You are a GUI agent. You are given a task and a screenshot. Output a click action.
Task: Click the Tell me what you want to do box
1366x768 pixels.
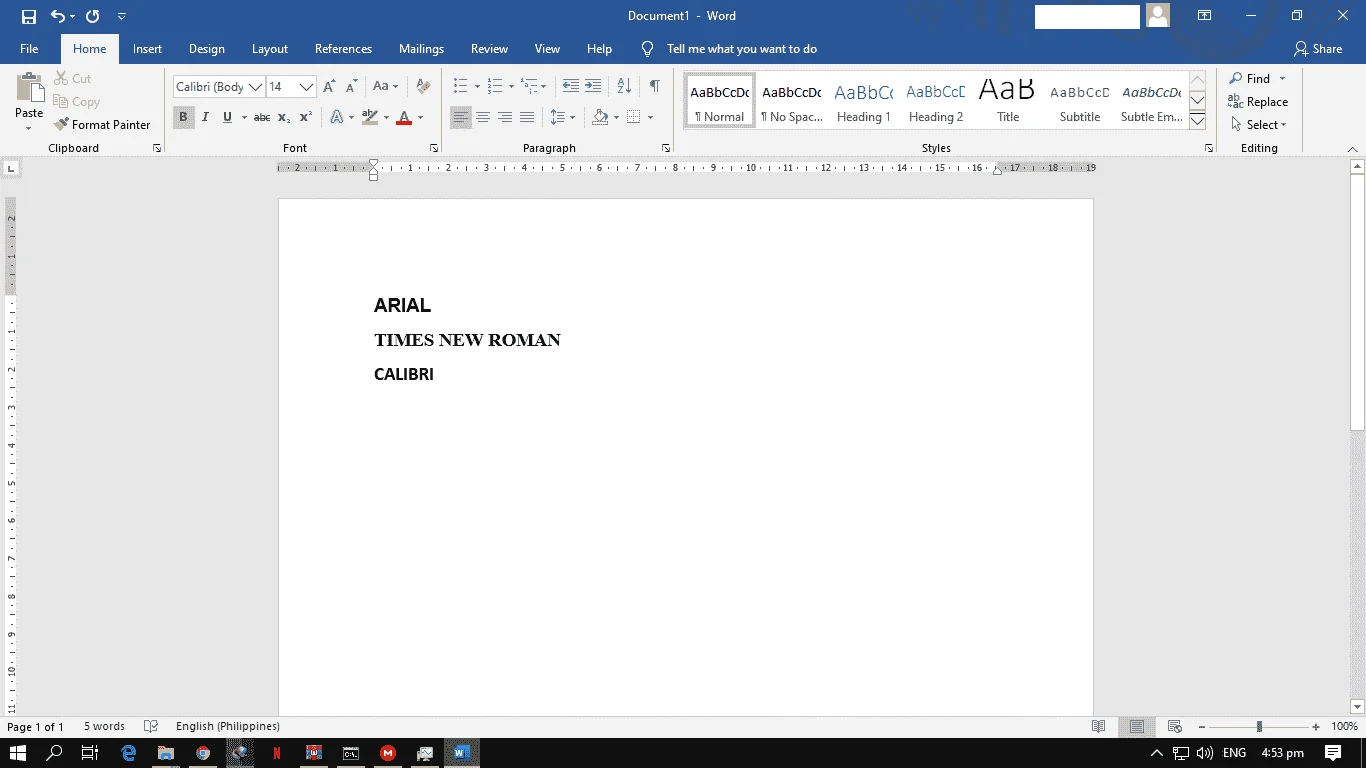tap(742, 48)
